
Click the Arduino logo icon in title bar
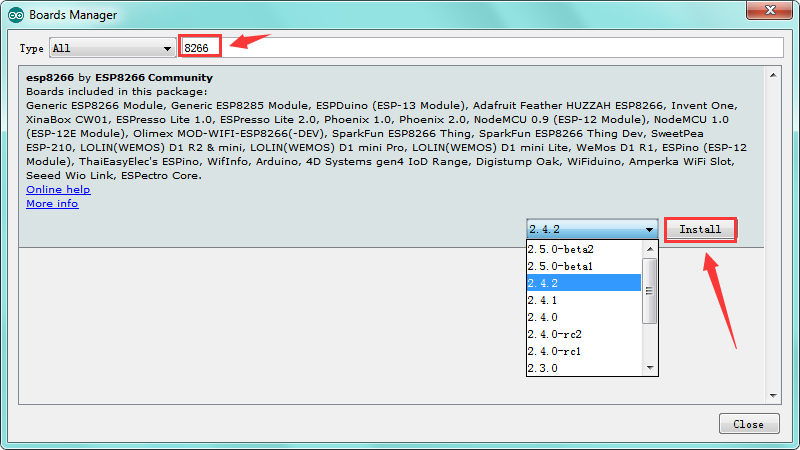tap(16, 15)
